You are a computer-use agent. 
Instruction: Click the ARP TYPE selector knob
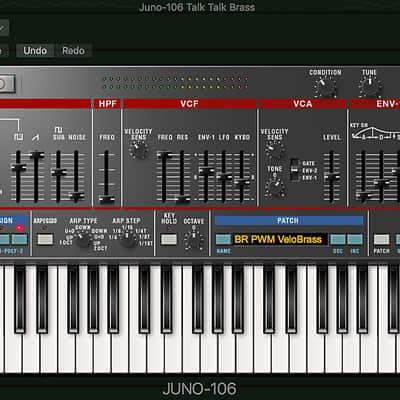[x=83, y=239]
